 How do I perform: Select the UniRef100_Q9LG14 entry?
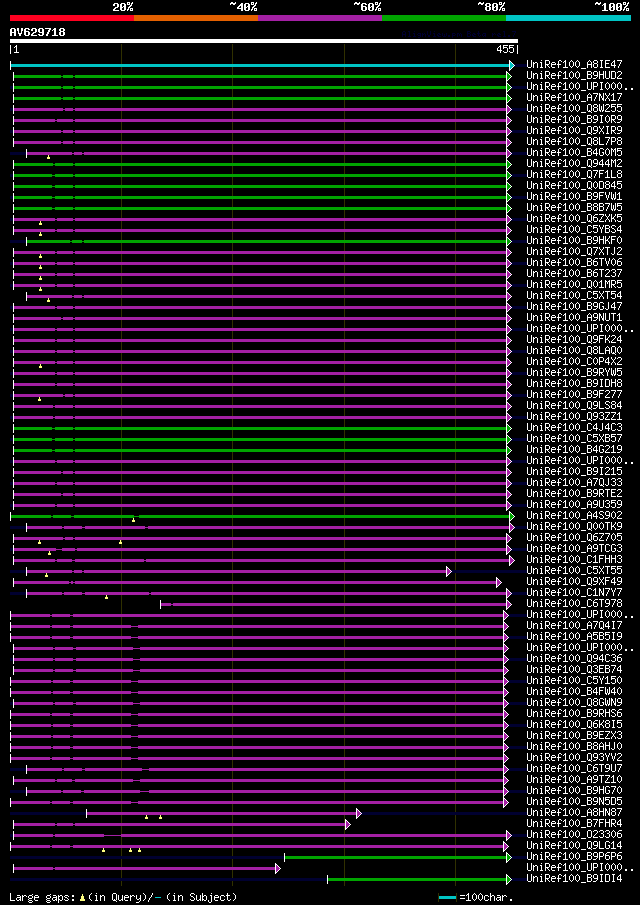click(x=574, y=846)
